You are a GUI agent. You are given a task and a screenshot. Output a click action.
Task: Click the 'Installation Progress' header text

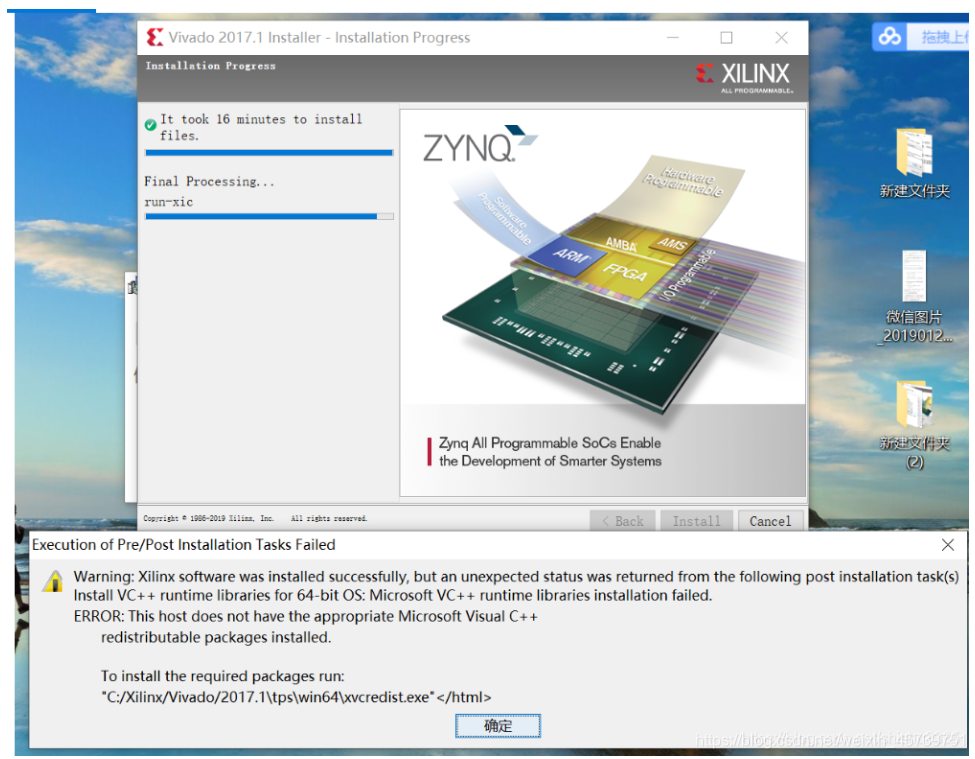click(210, 66)
